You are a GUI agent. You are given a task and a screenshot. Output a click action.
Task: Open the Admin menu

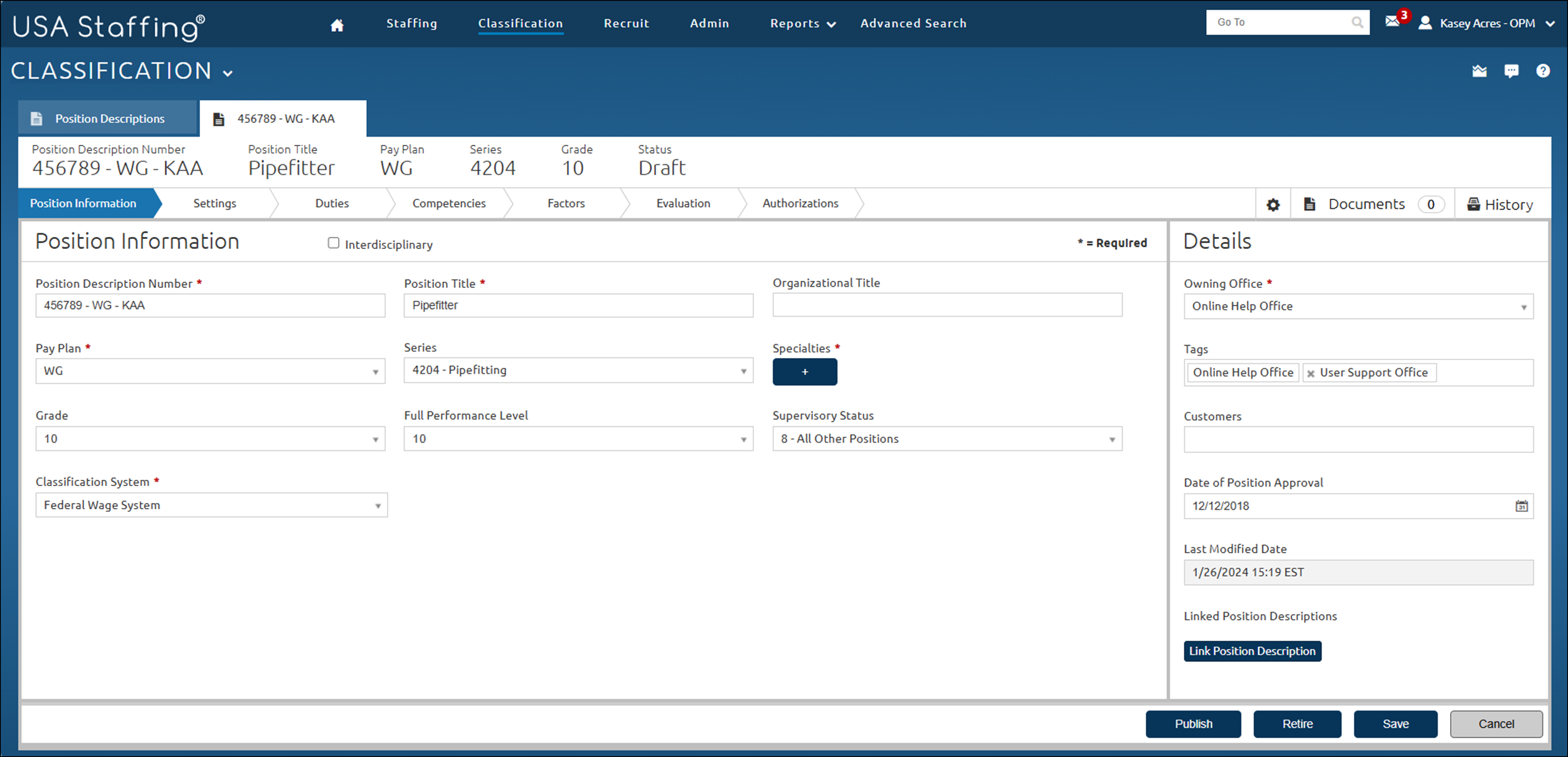click(709, 23)
